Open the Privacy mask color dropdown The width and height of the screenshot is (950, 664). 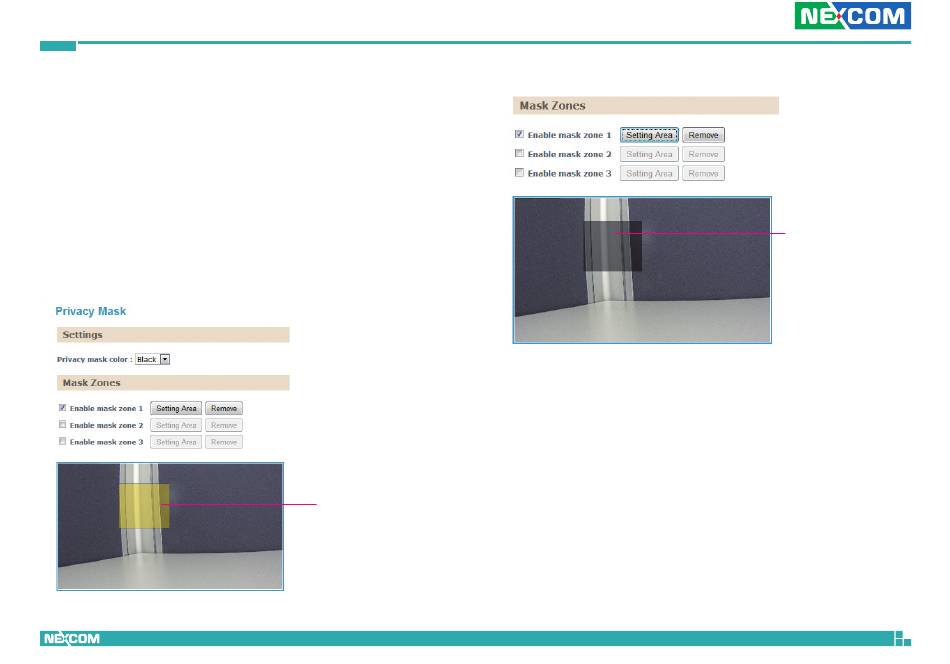pyautogui.click(x=152, y=359)
